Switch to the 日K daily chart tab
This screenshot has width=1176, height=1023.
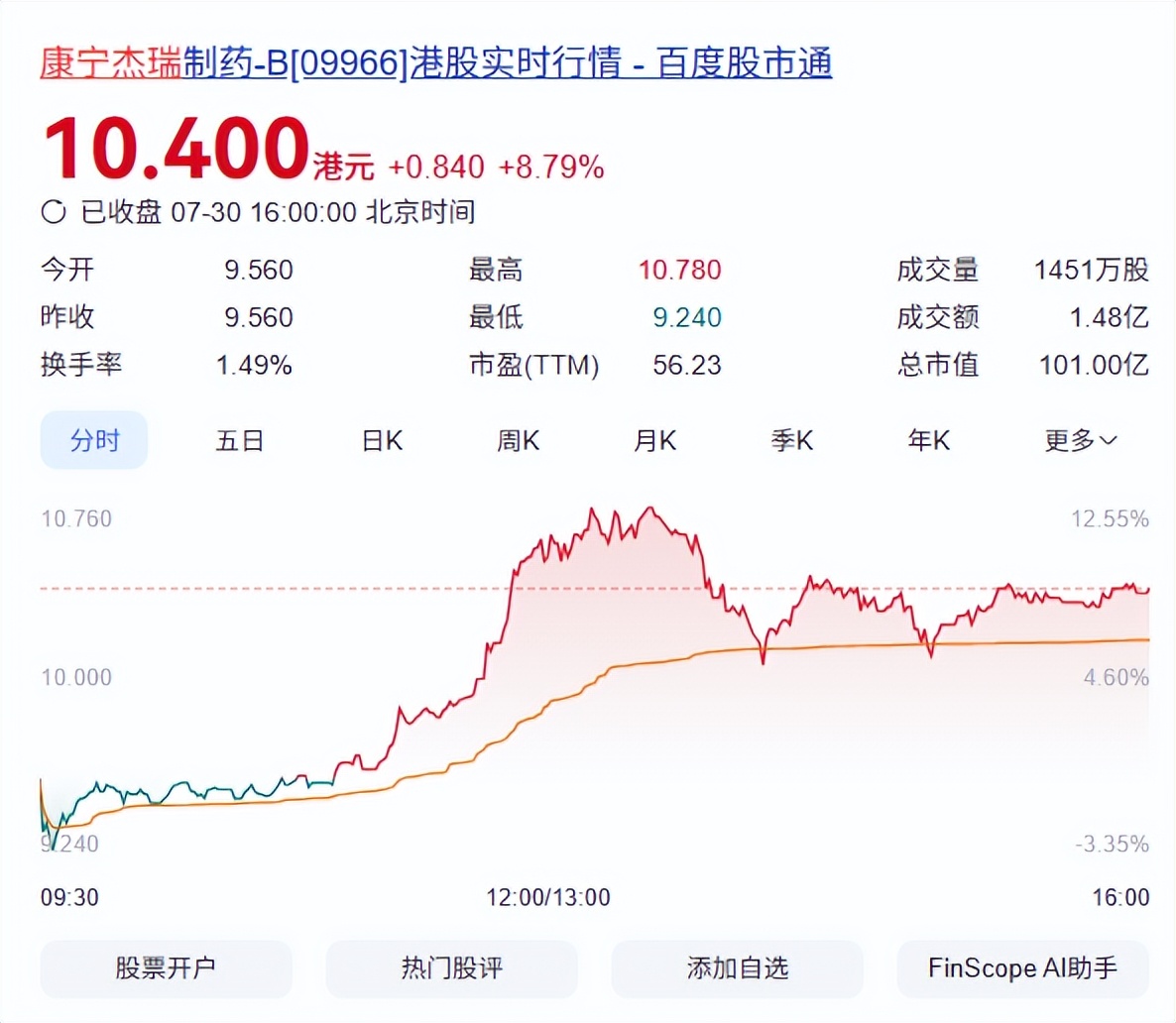click(382, 440)
